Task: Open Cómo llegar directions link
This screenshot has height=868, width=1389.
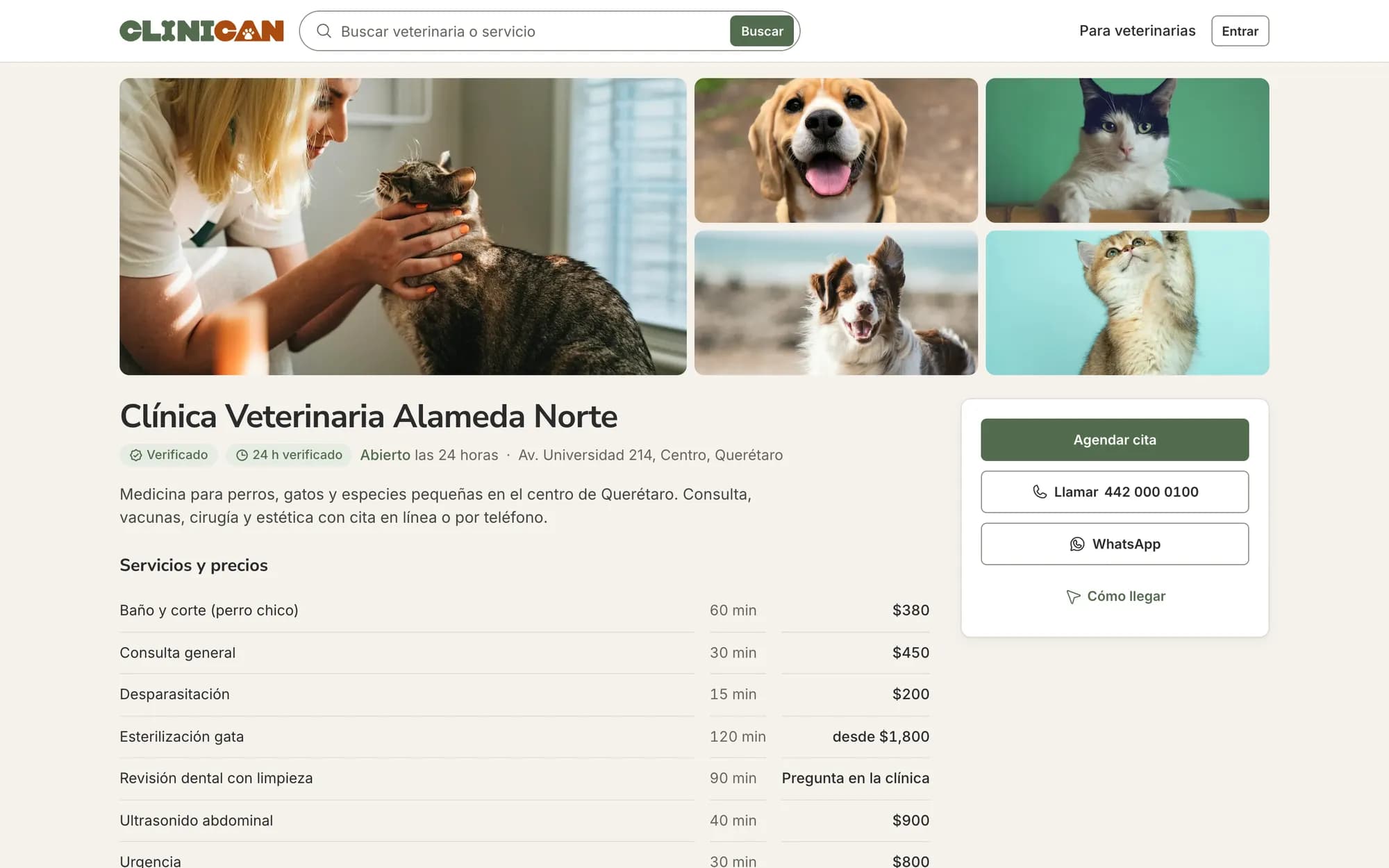Action: [x=1115, y=596]
